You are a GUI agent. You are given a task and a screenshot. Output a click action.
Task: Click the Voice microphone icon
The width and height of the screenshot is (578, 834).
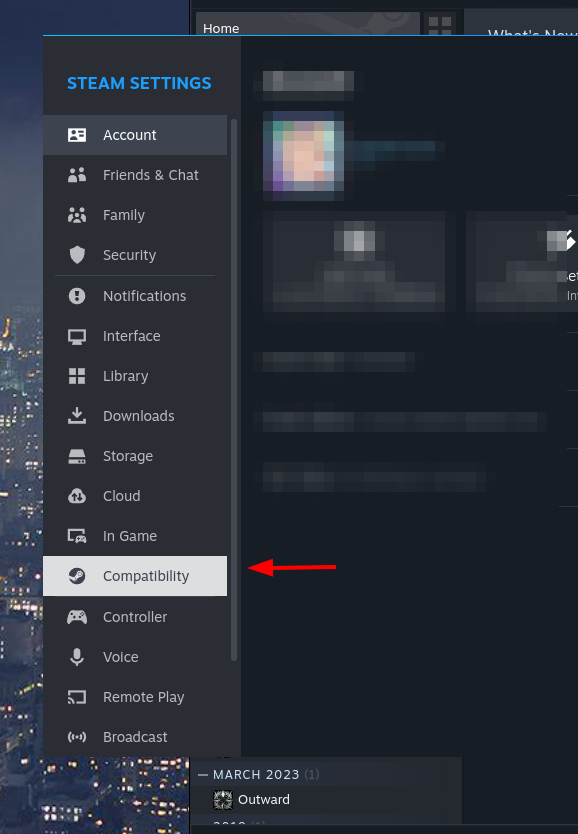[77, 657]
